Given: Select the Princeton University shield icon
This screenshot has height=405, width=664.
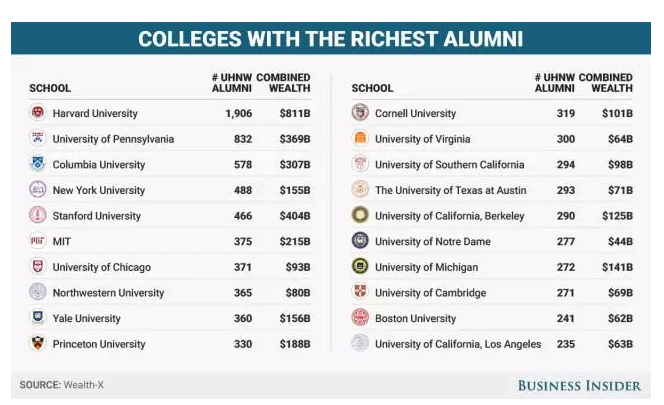Looking at the screenshot, I should (x=38, y=344).
